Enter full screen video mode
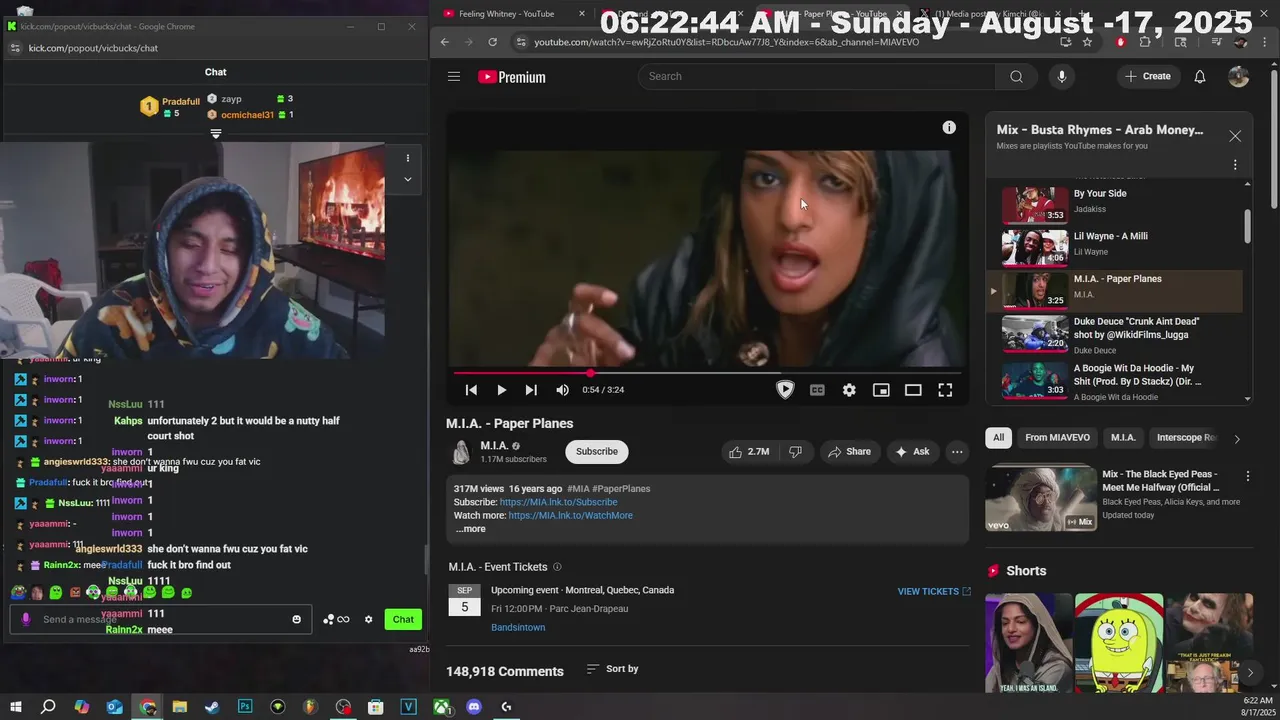The image size is (1280, 720). [945, 390]
